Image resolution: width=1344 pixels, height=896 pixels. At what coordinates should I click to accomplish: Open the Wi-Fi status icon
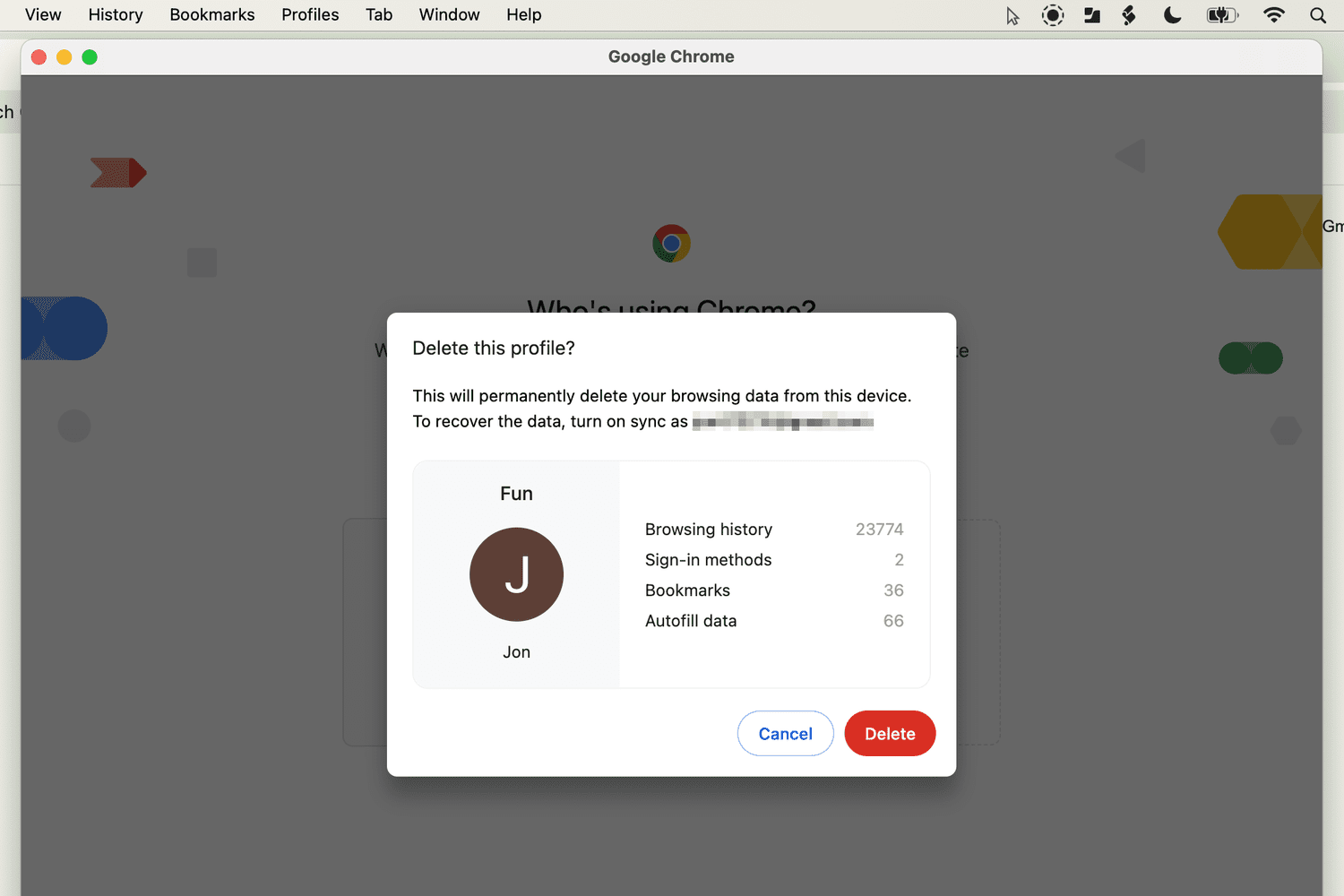click(1273, 15)
